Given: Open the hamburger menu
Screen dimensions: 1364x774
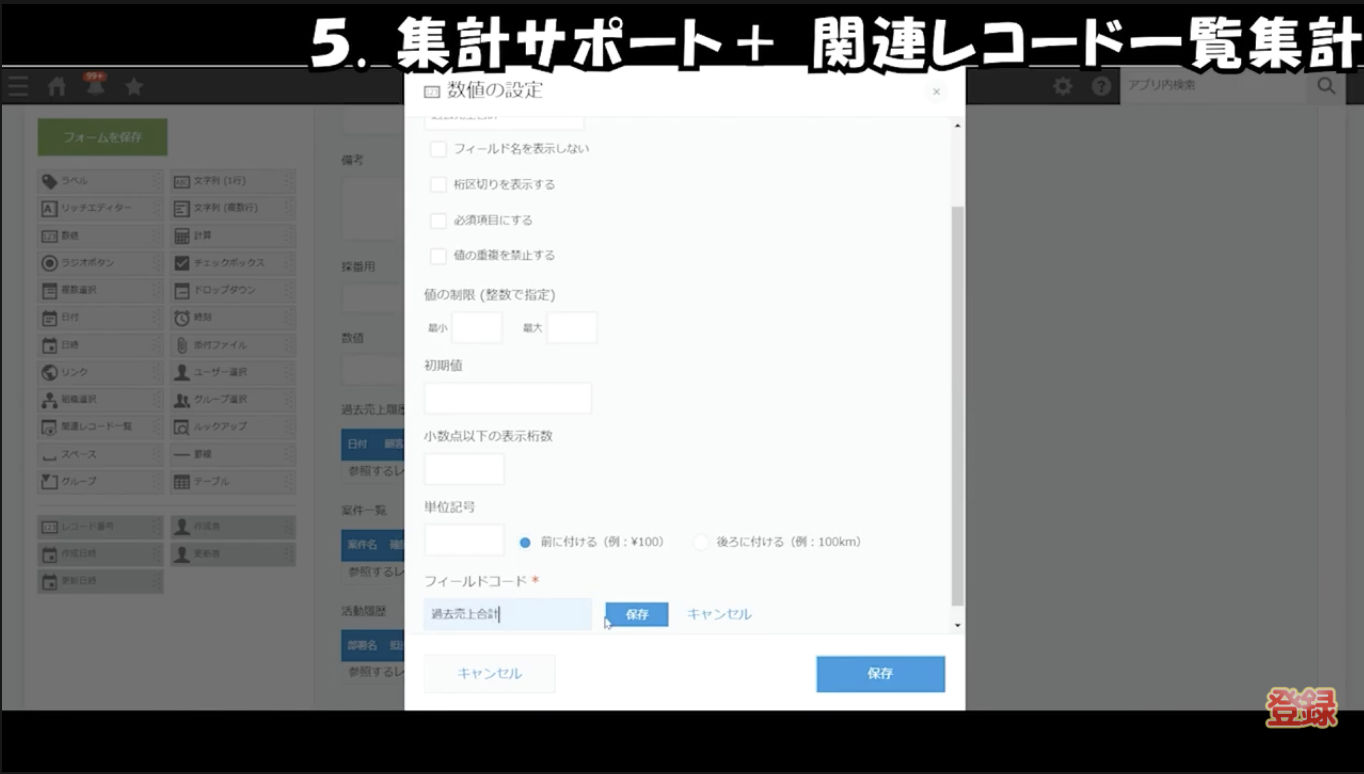Looking at the screenshot, I should tap(18, 86).
